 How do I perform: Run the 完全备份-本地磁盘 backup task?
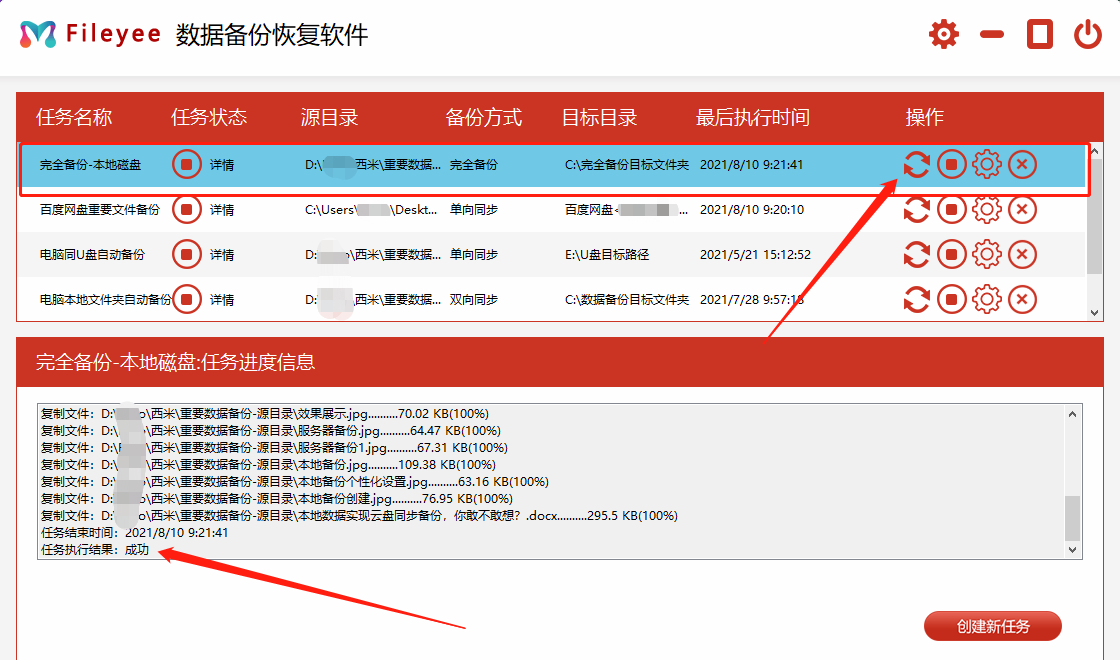tap(917, 164)
